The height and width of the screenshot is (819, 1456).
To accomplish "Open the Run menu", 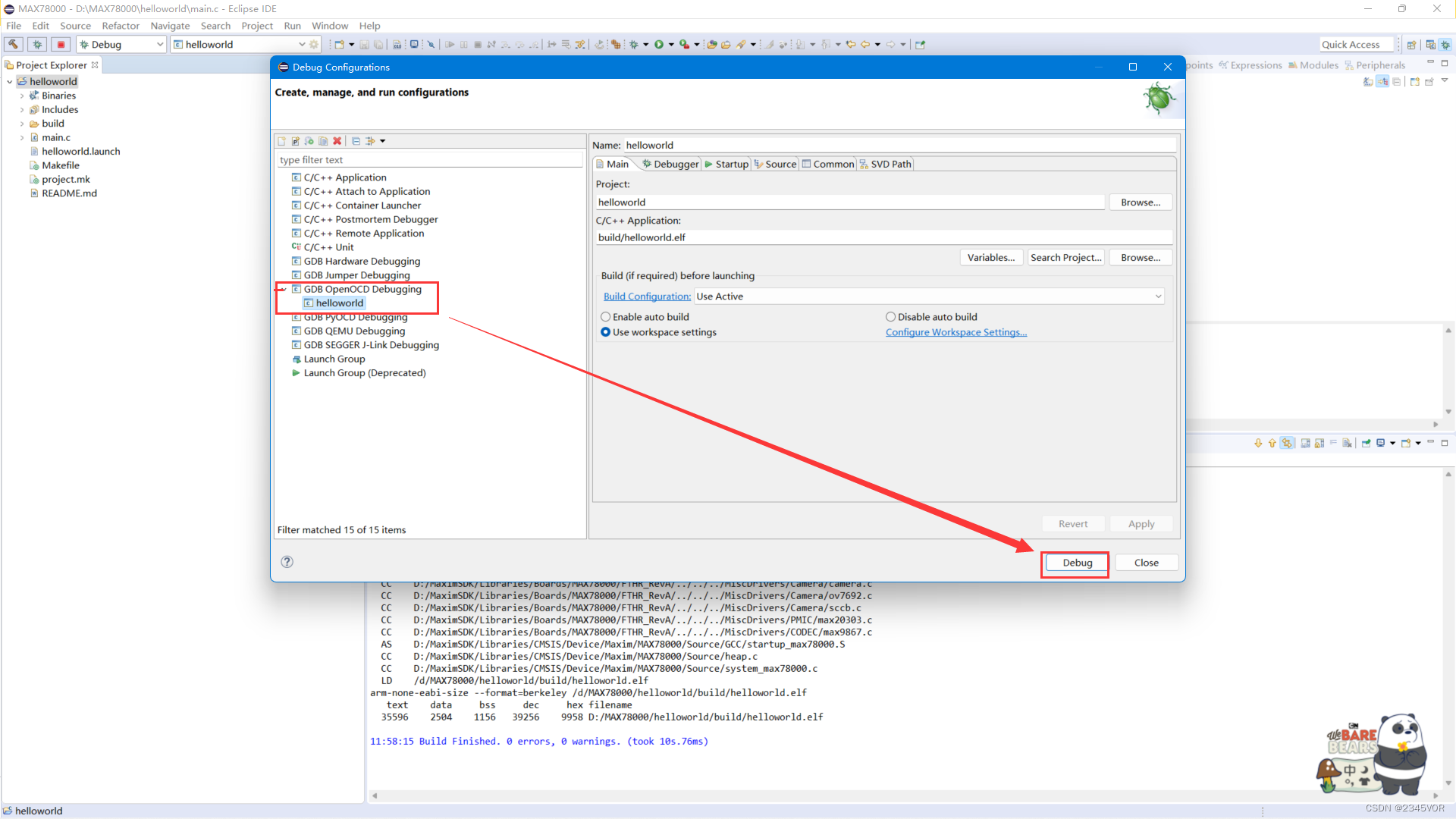I will pyautogui.click(x=292, y=26).
